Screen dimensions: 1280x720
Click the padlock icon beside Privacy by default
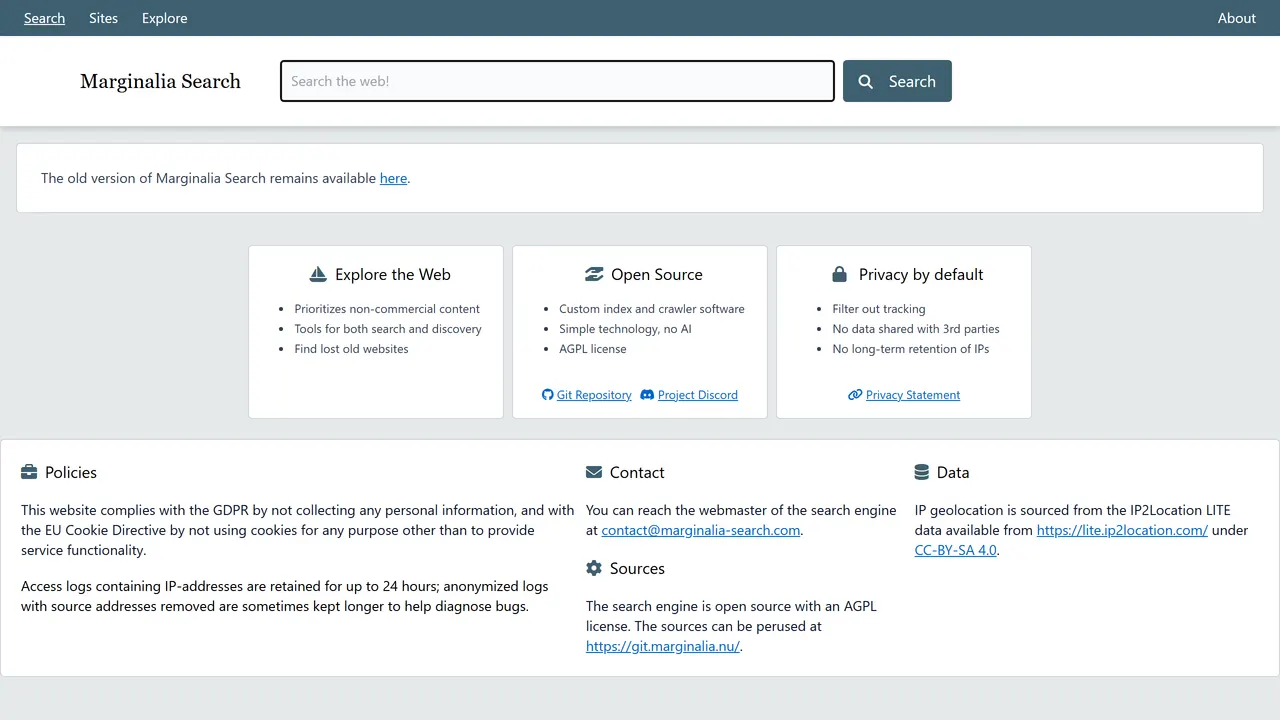[x=840, y=274]
